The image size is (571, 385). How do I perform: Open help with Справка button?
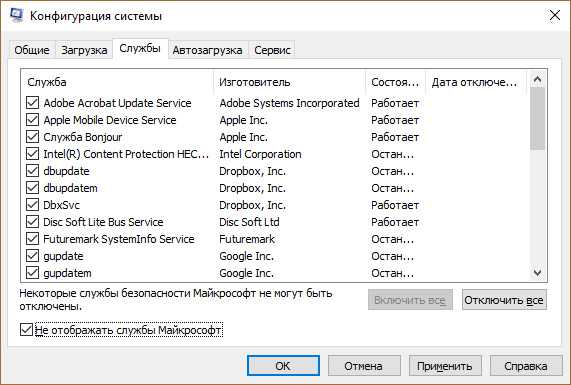(525, 366)
